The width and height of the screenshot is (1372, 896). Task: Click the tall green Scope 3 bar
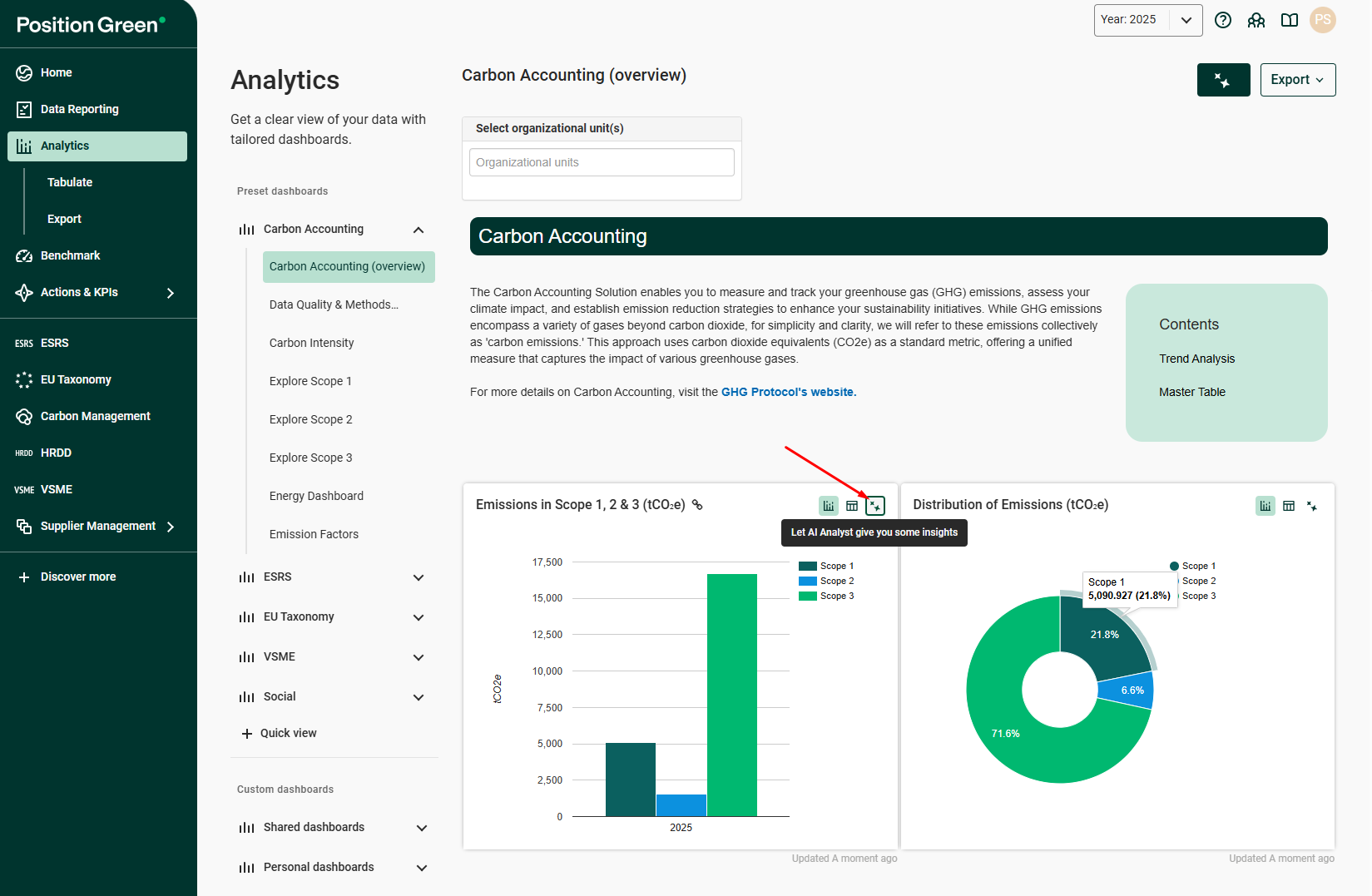pyautogui.click(x=731, y=695)
